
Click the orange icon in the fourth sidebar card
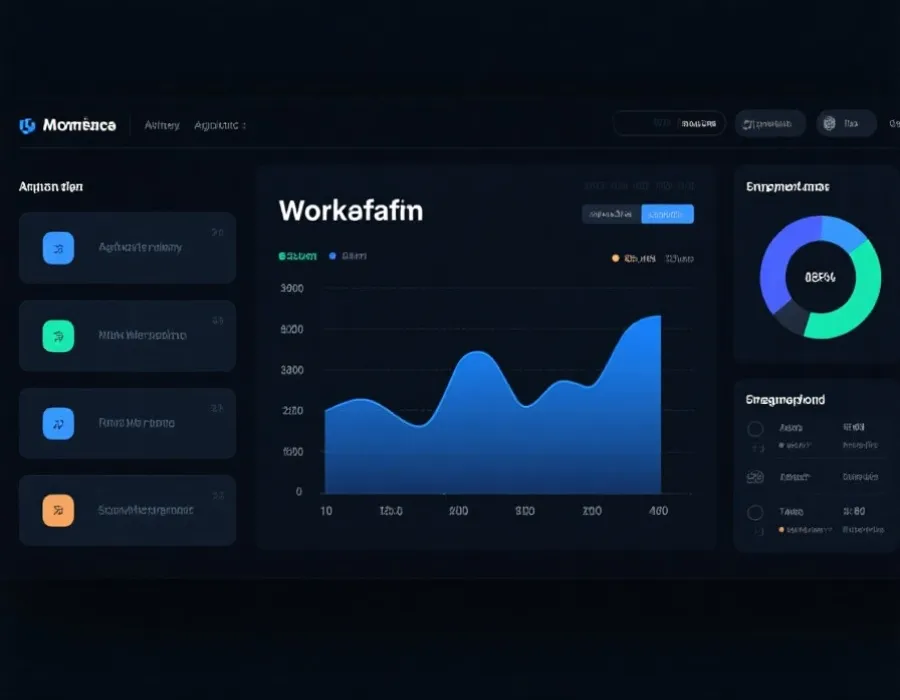point(58,510)
